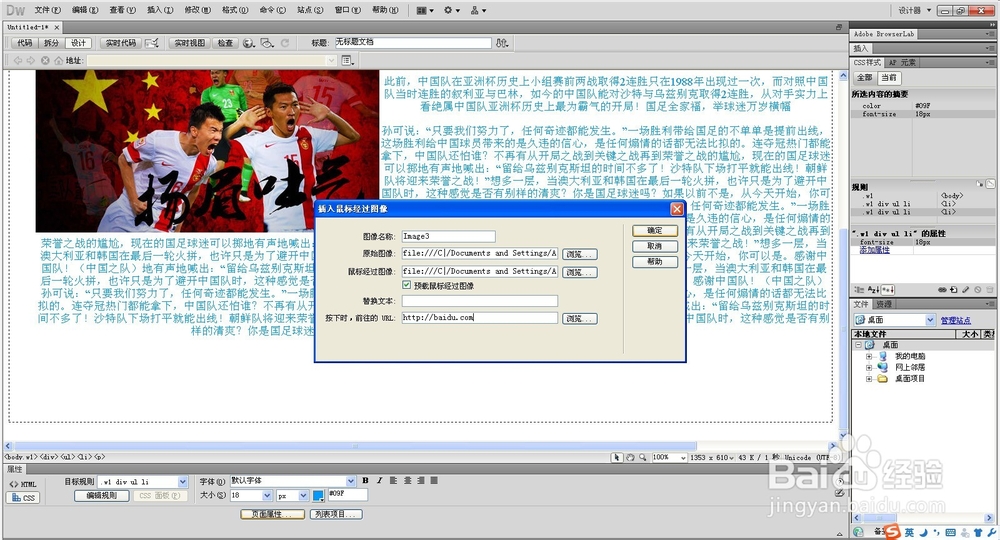Expand Network Neighborhood tree node
Viewport: 1000px width, 540px height.
869,367
